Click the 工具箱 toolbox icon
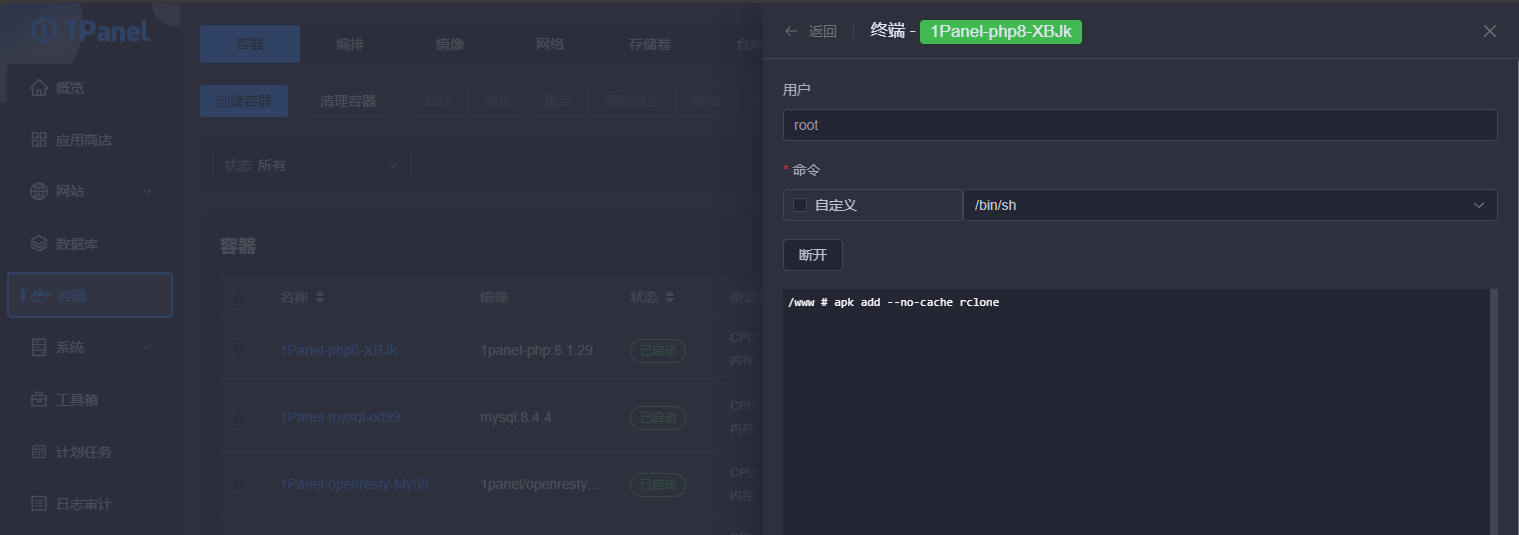 [39, 400]
